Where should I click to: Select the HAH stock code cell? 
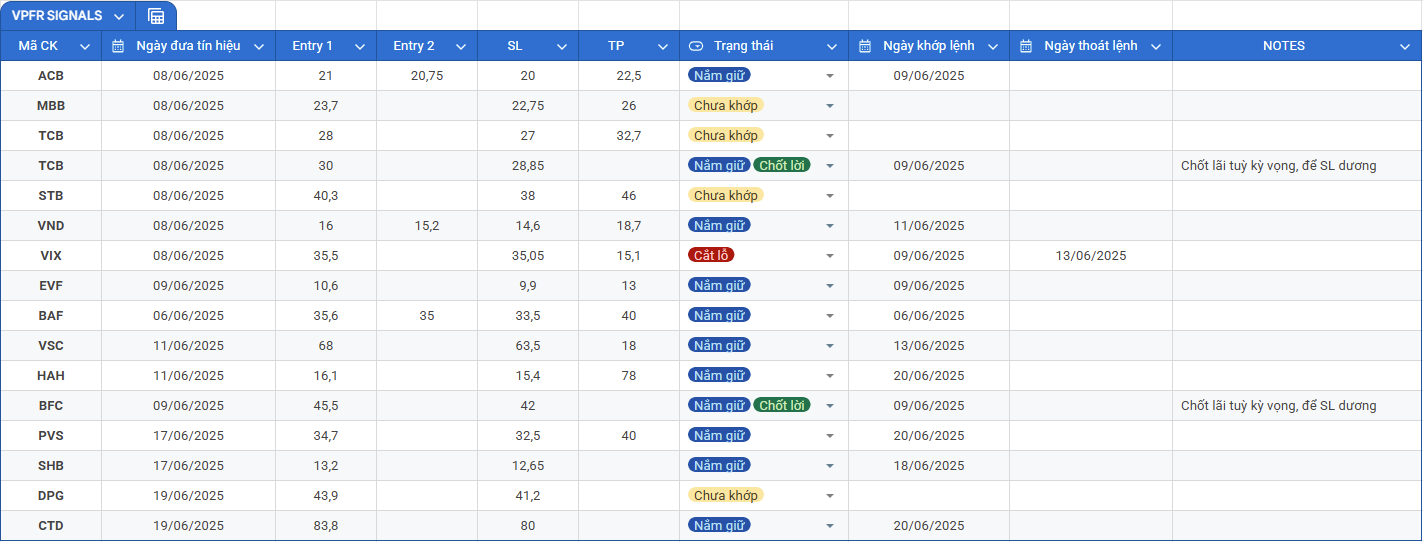click(51, 375)
